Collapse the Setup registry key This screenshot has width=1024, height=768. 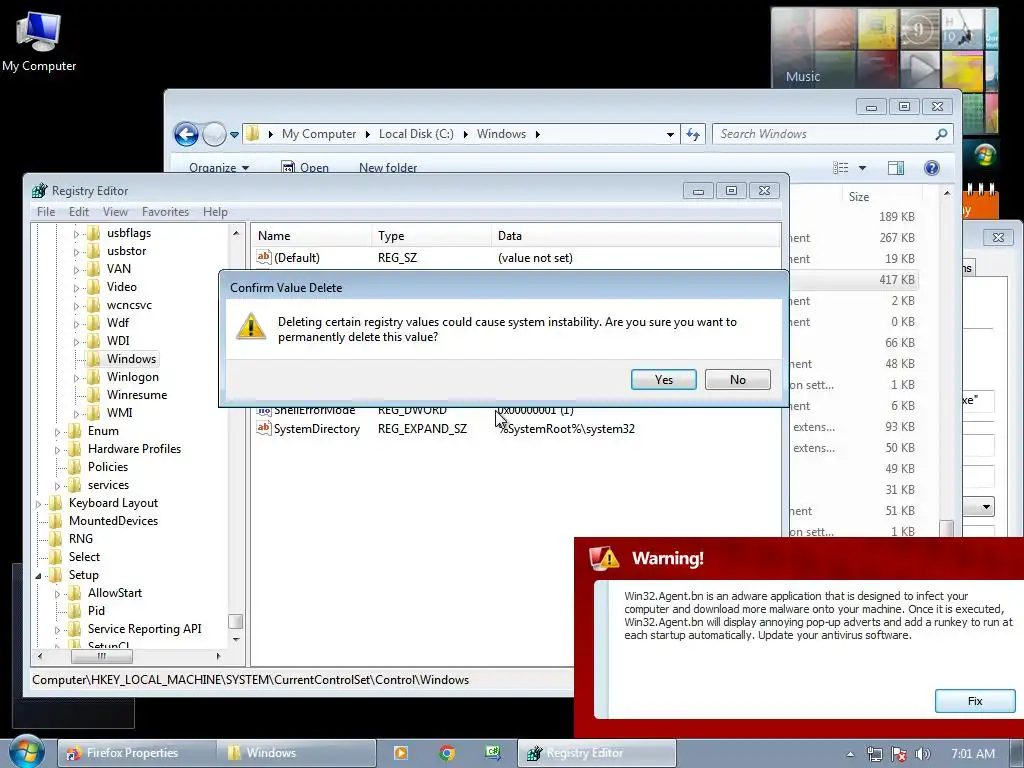(x=38, y=575)
